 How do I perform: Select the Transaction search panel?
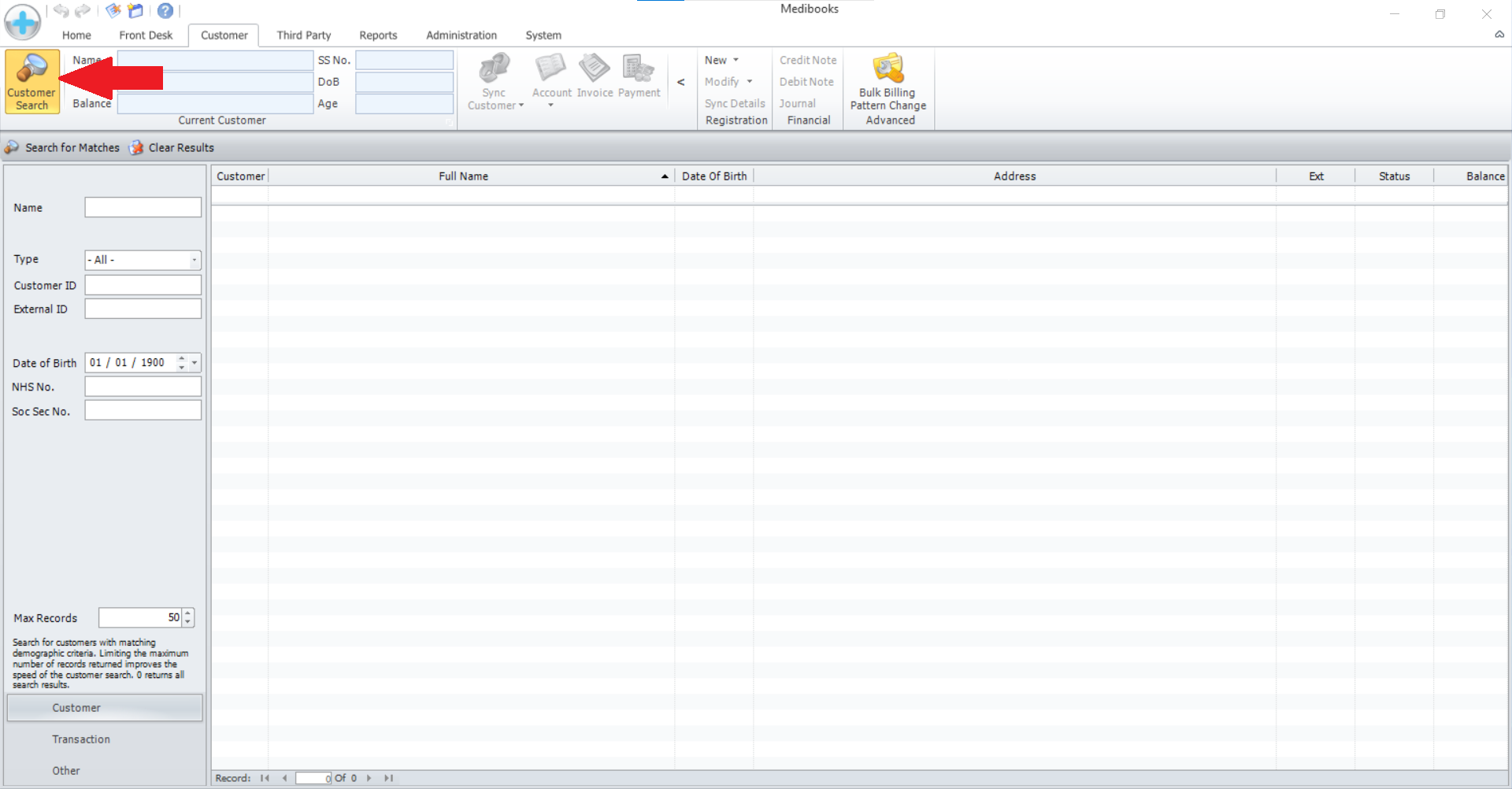point(81,739)
